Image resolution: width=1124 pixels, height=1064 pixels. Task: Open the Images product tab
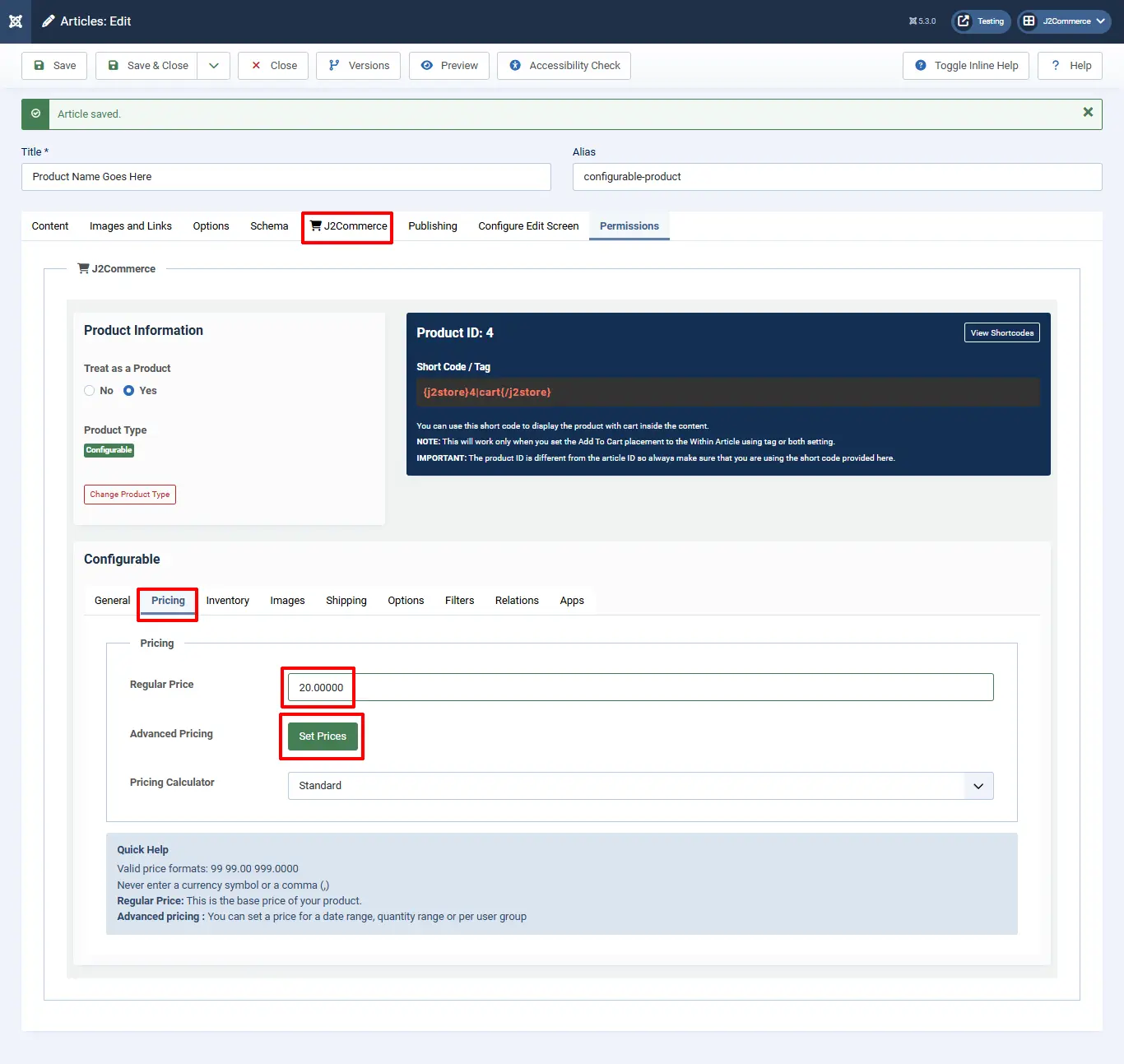tap(287, 601)
